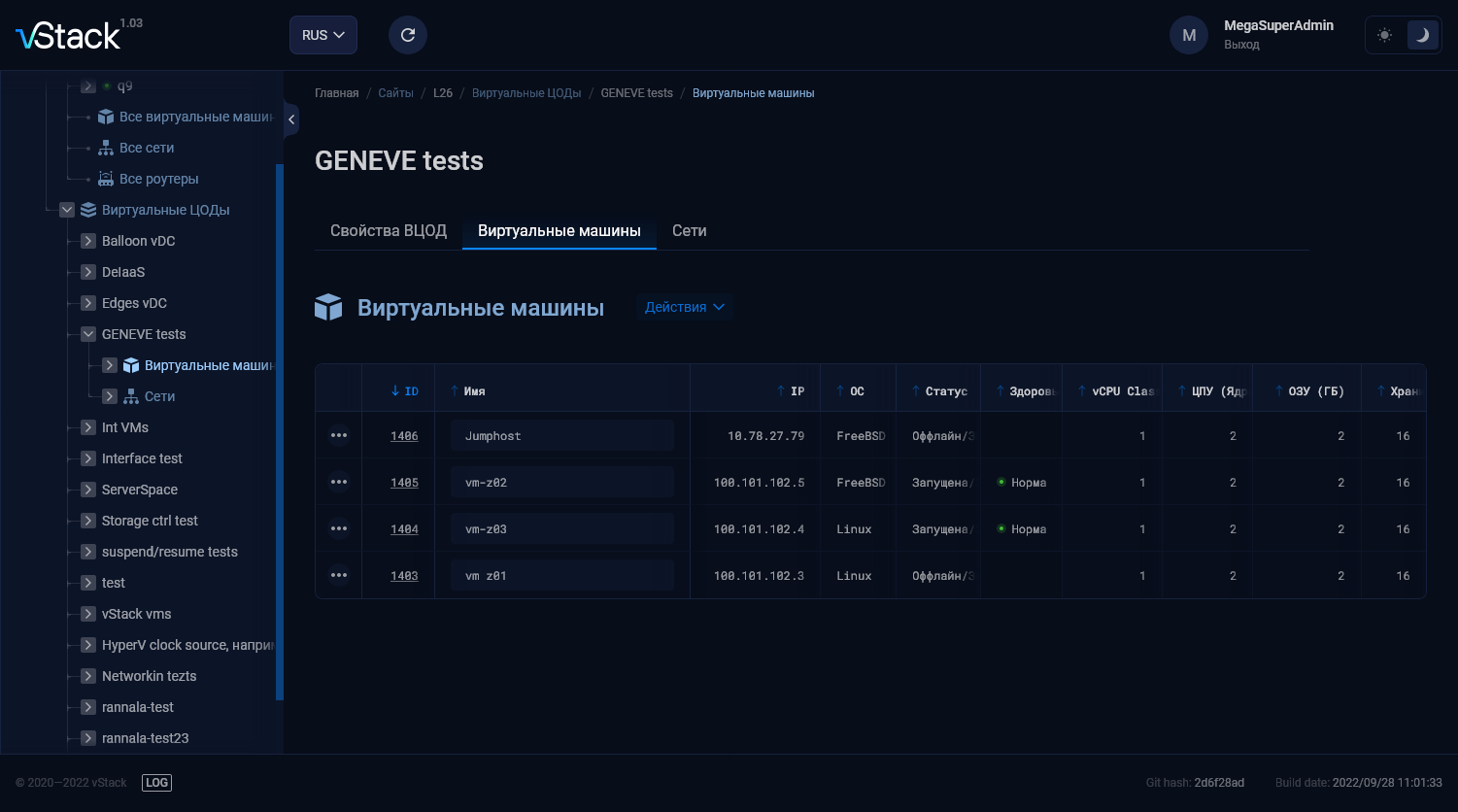Expand the DelaaS tree node
The image size is (1458, 812).
[x=87, y=272]
